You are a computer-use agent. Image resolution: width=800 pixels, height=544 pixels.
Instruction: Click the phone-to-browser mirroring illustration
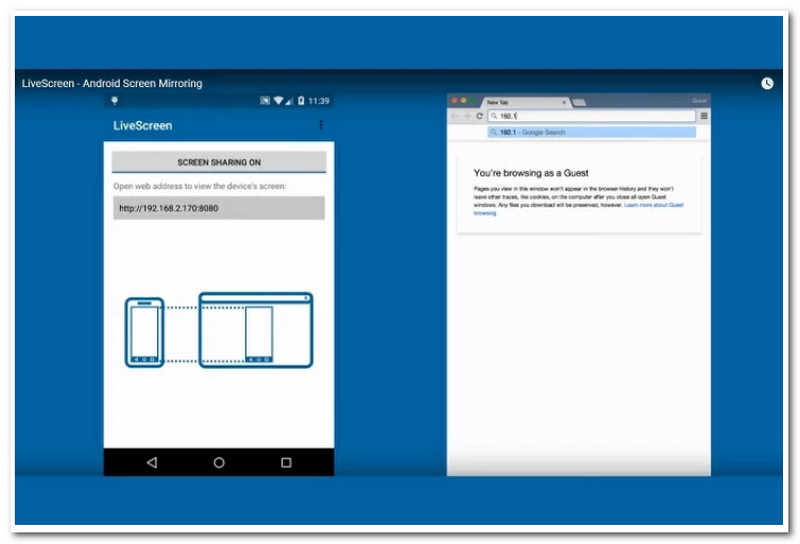point(219,330)
